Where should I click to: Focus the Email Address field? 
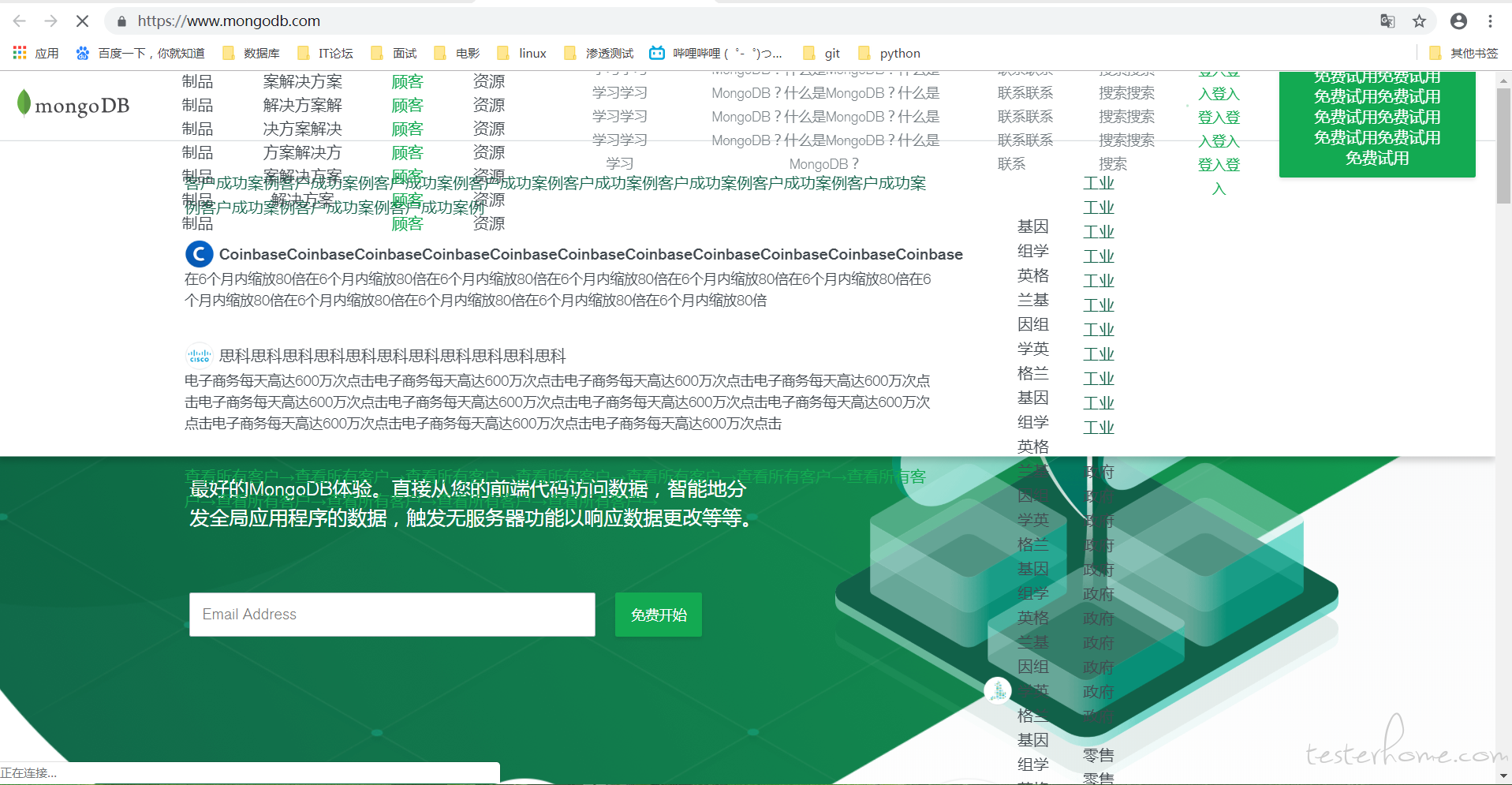click(x=392, y=614)
